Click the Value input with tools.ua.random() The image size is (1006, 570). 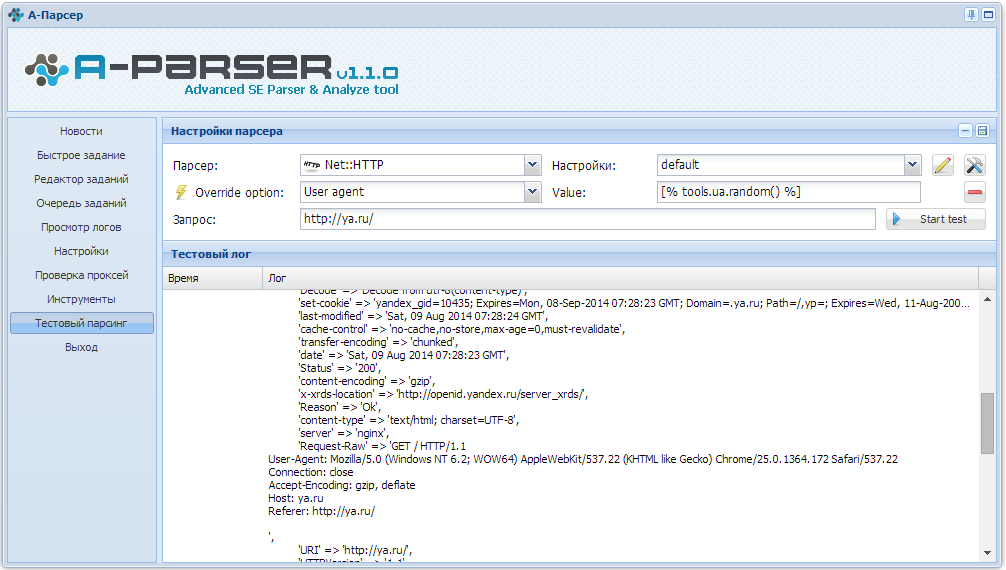789,192
